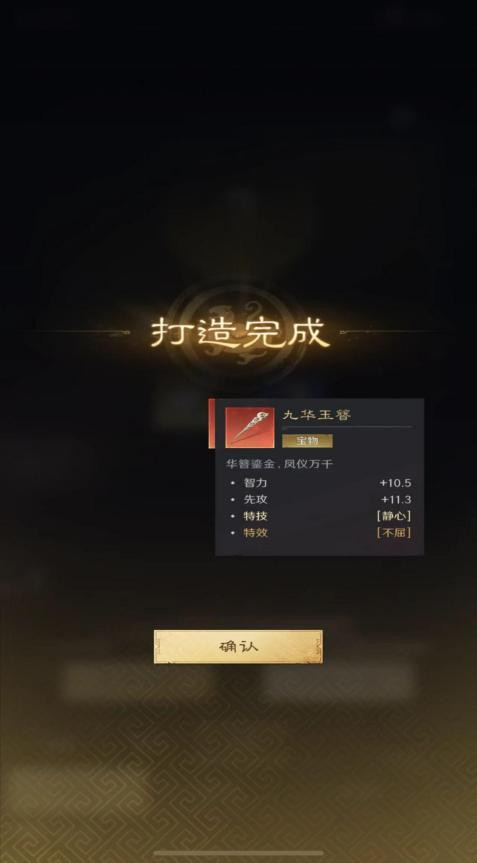Click the 确认 confirm button
The height and width of the screenshot is (863, 477).
[238, 647]
